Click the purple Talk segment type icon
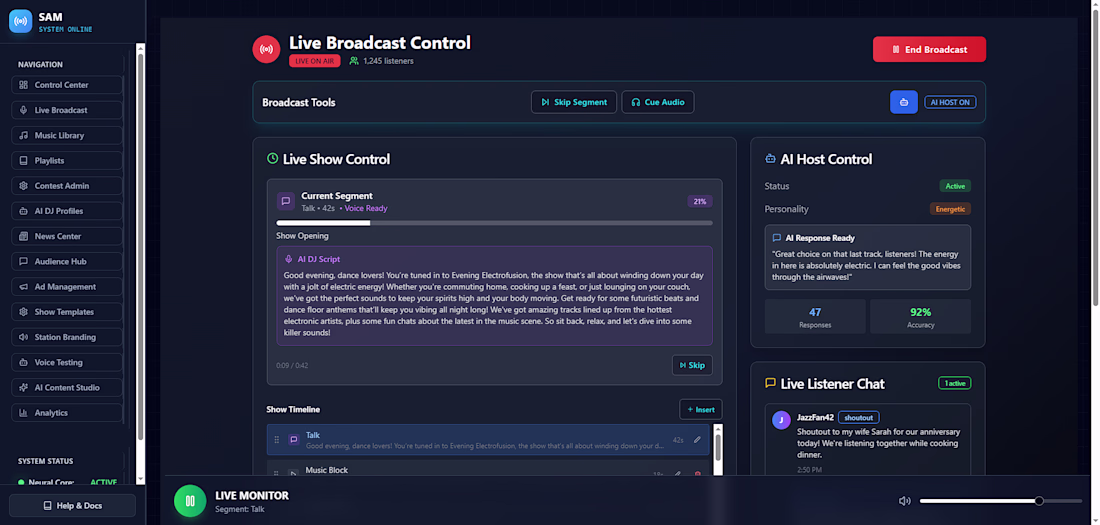This screenshot has height=525, width=1100. click(294, 440)
